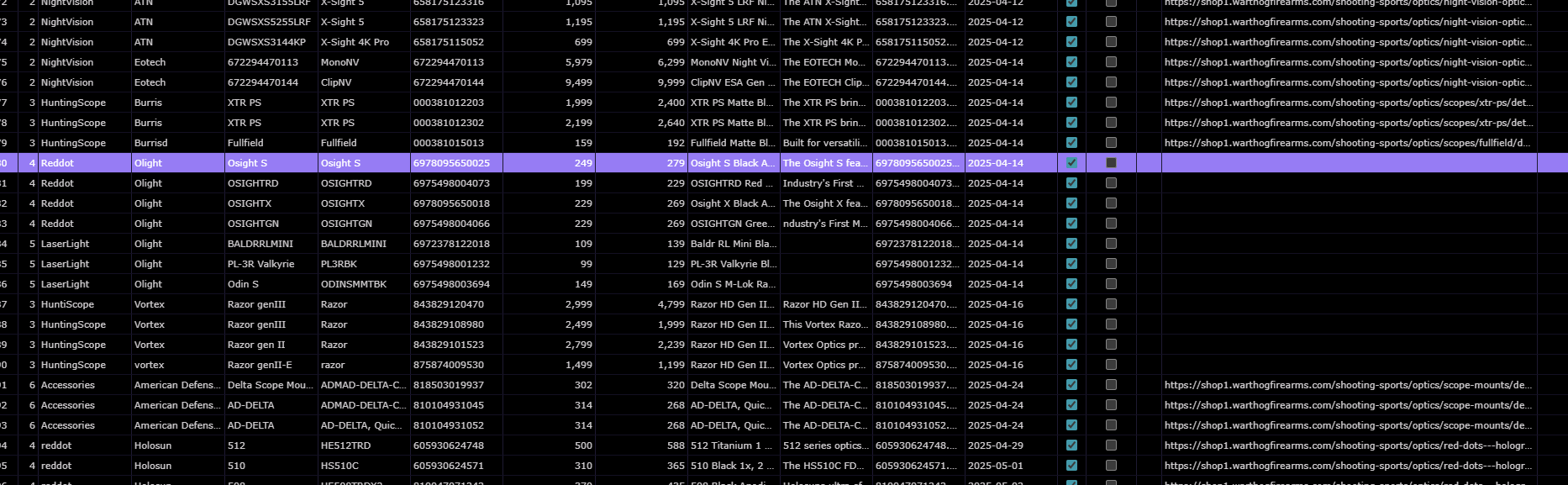The image size is (1568, 485).
Task: Click the 2,239 price cell
Action: point(641,345)
